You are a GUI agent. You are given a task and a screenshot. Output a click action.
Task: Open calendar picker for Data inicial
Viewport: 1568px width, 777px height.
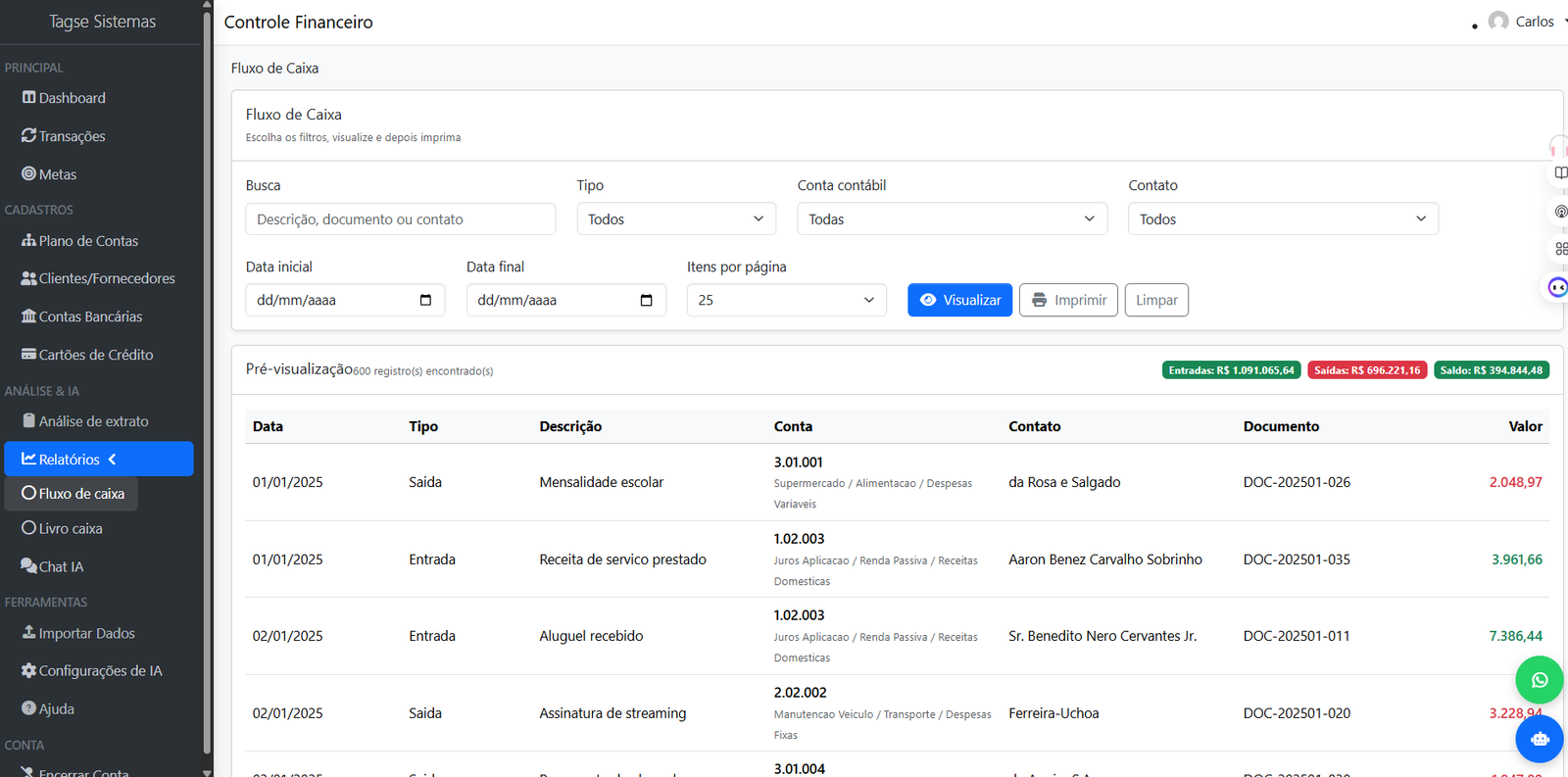point(425,300)
